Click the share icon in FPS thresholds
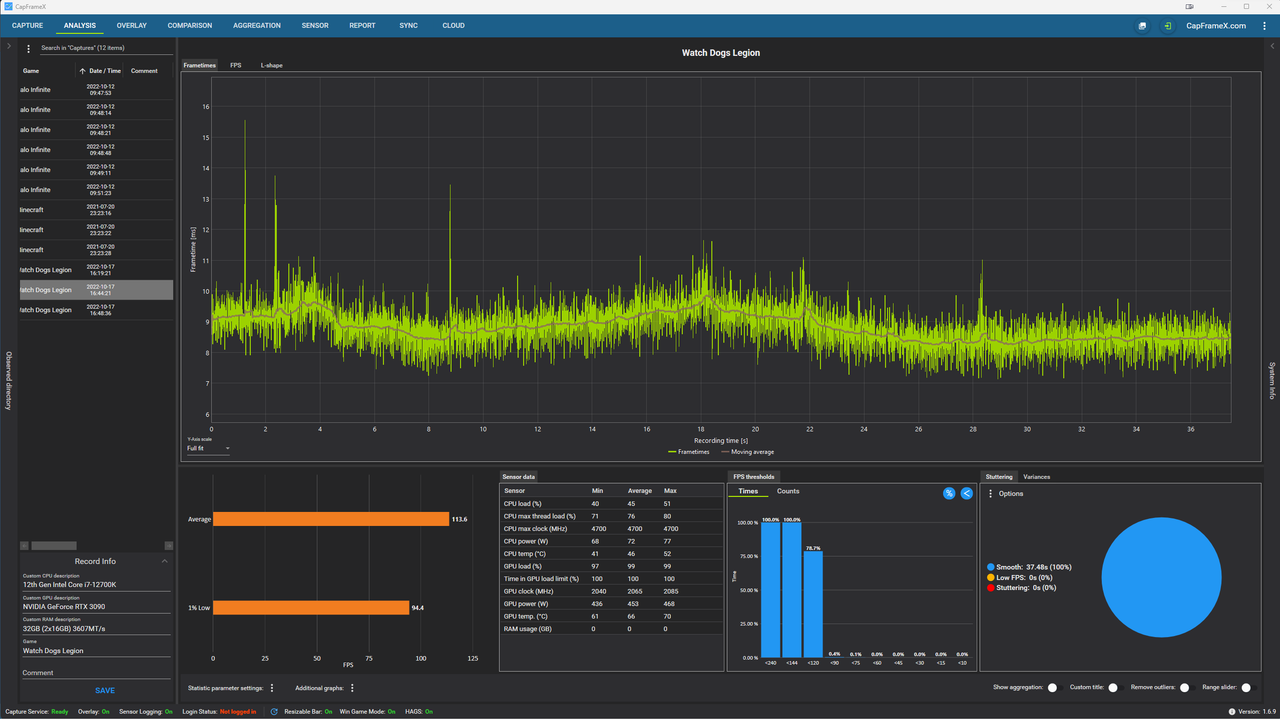The image size is (1280, 719). (x=966, y=493)
